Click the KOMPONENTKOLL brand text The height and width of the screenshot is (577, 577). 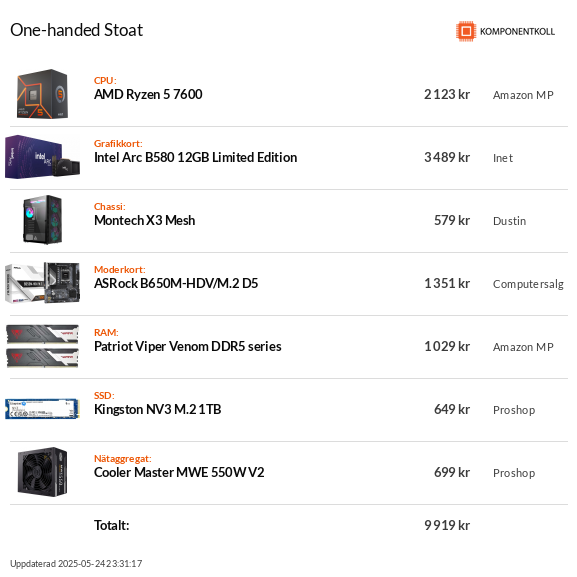coord(517,32)
